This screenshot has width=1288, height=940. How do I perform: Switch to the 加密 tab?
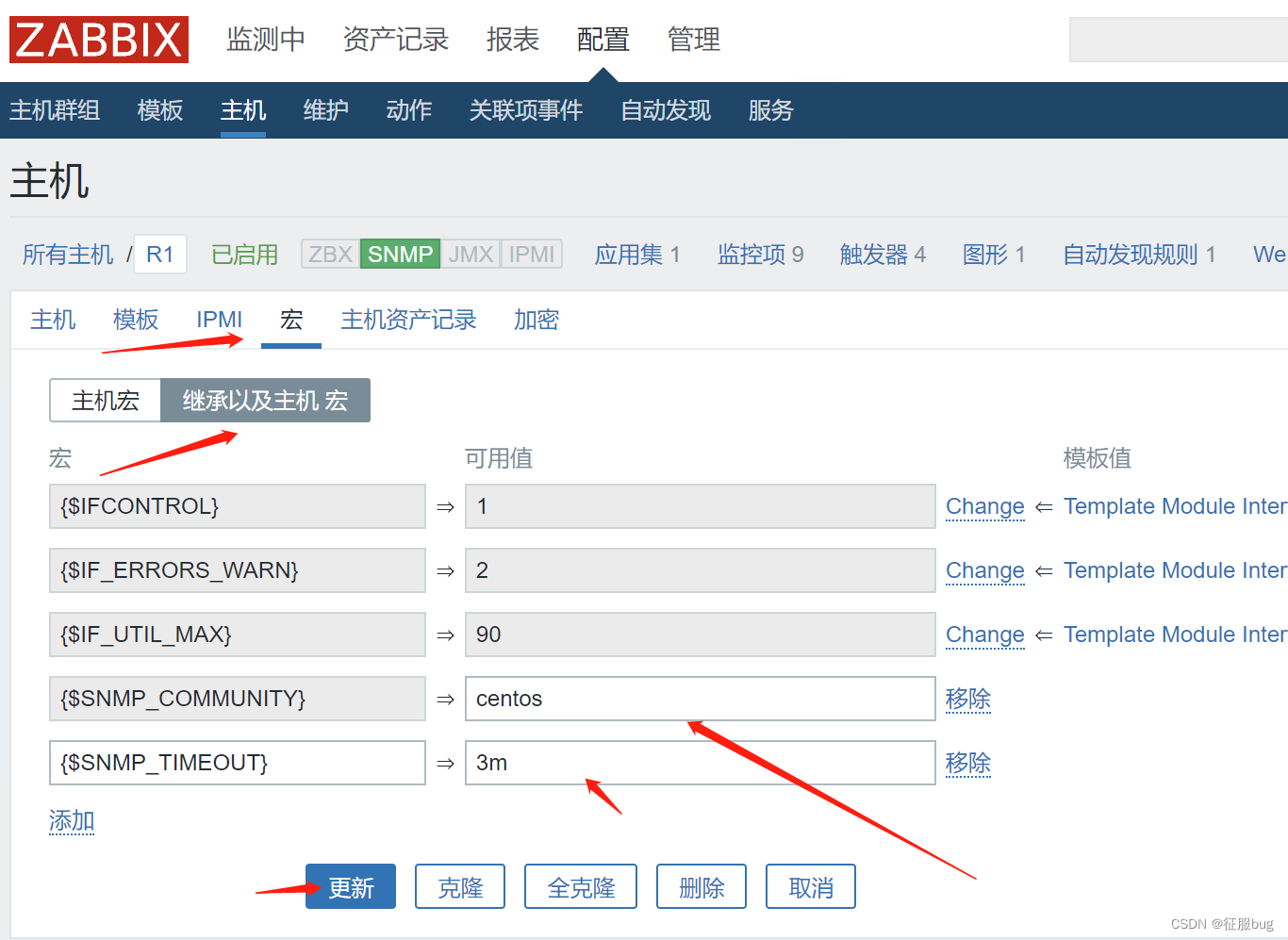click(x=537, y=320)
